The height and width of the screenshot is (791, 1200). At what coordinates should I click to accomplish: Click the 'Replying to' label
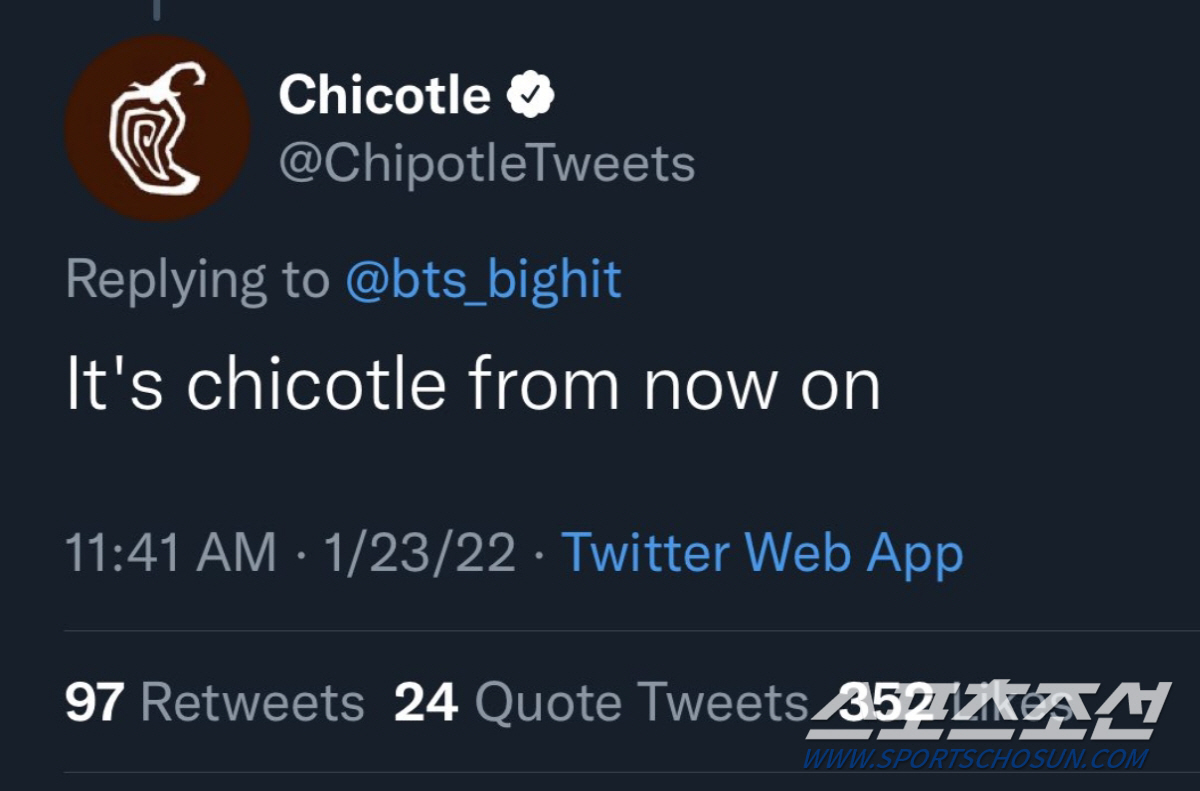(x=197, y=280)
